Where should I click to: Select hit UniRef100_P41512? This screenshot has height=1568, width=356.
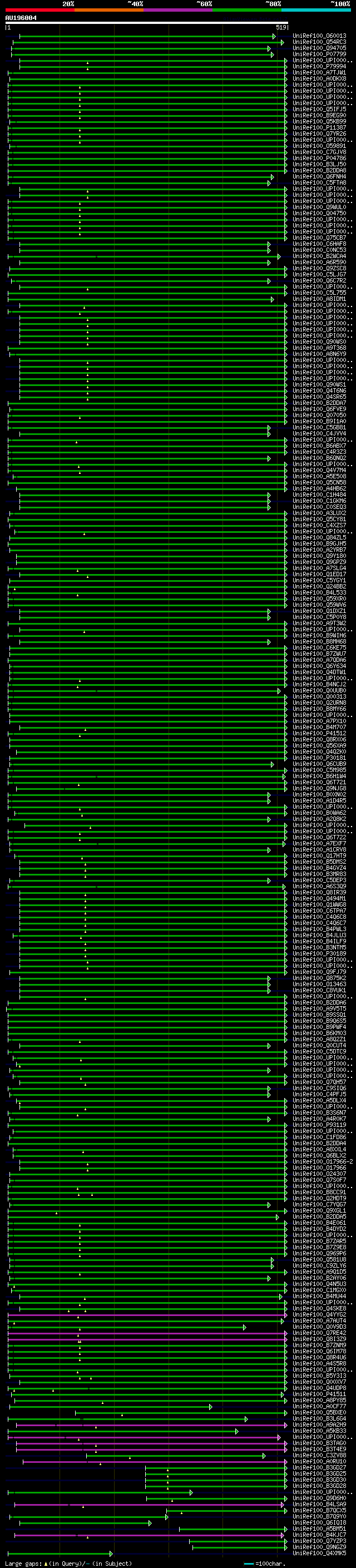tap(319, 734)
